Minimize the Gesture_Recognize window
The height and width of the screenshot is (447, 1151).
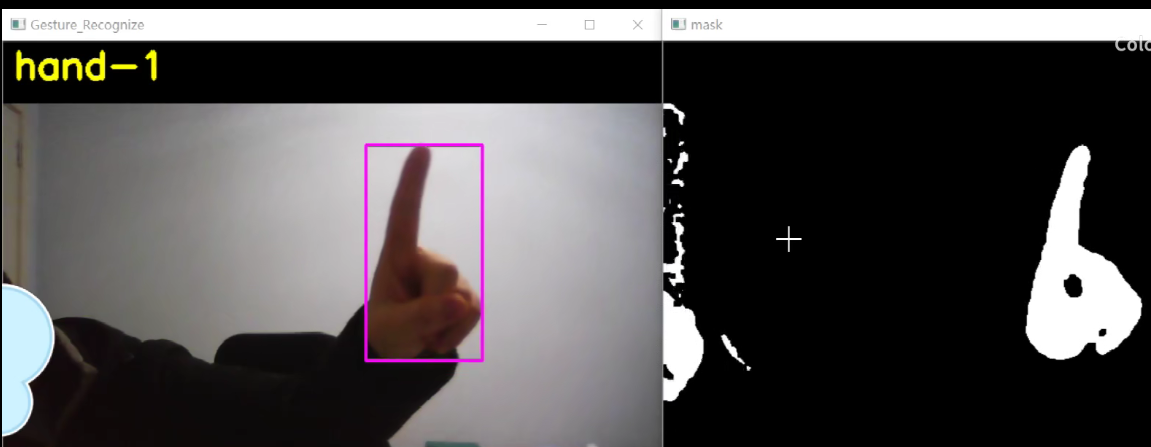[x=542, y=25]
